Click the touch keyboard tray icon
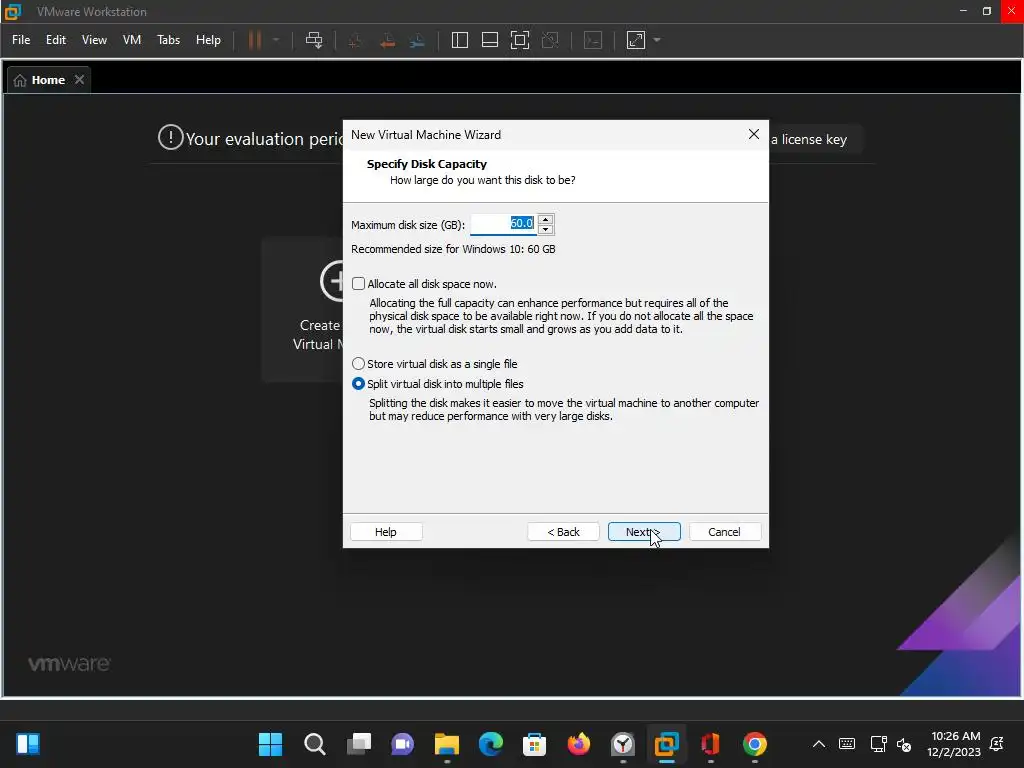 pyautogui.click(x=847, y=744)
